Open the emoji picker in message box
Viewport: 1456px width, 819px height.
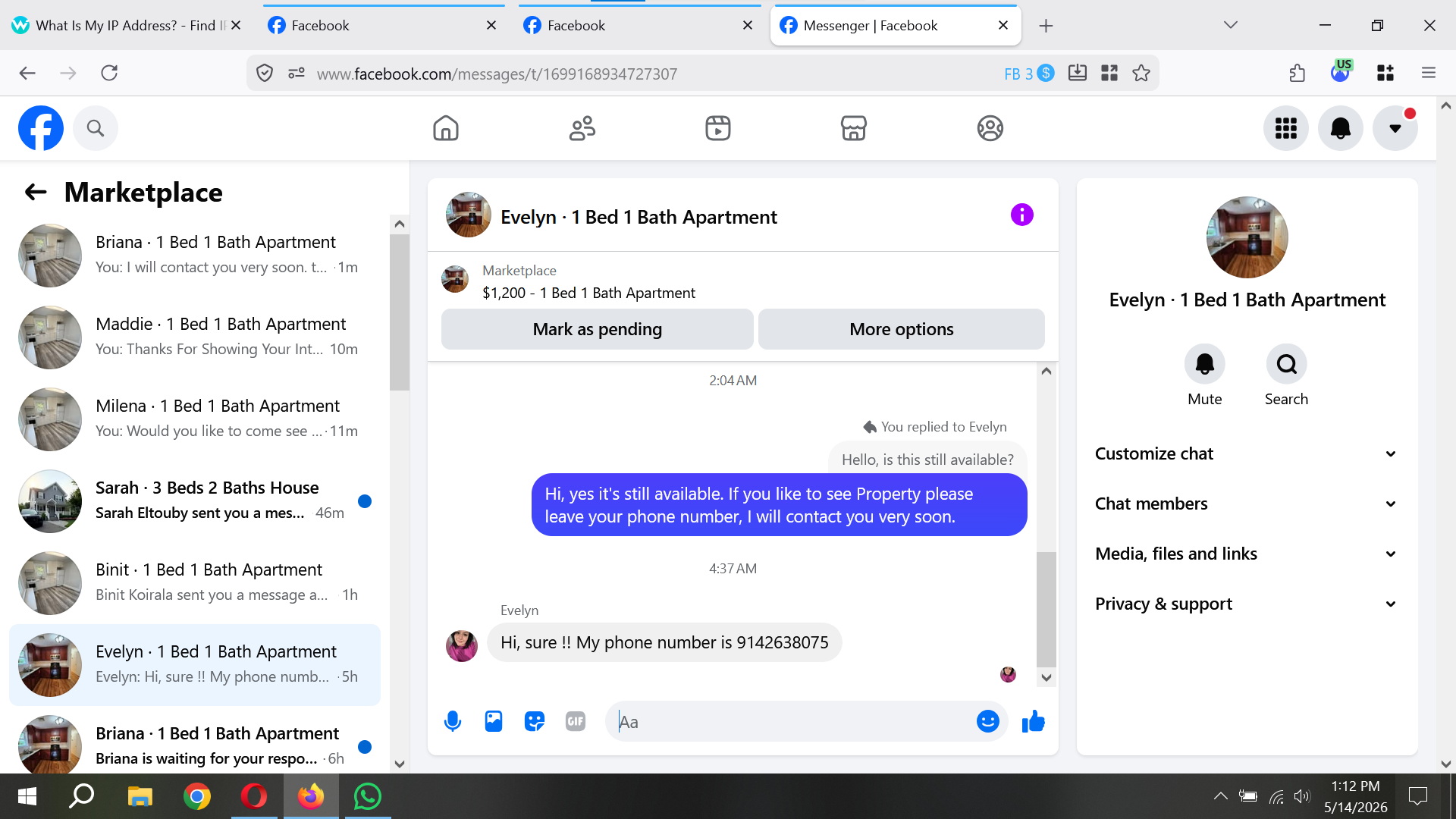pyautogui.click(x=988, y=721)
